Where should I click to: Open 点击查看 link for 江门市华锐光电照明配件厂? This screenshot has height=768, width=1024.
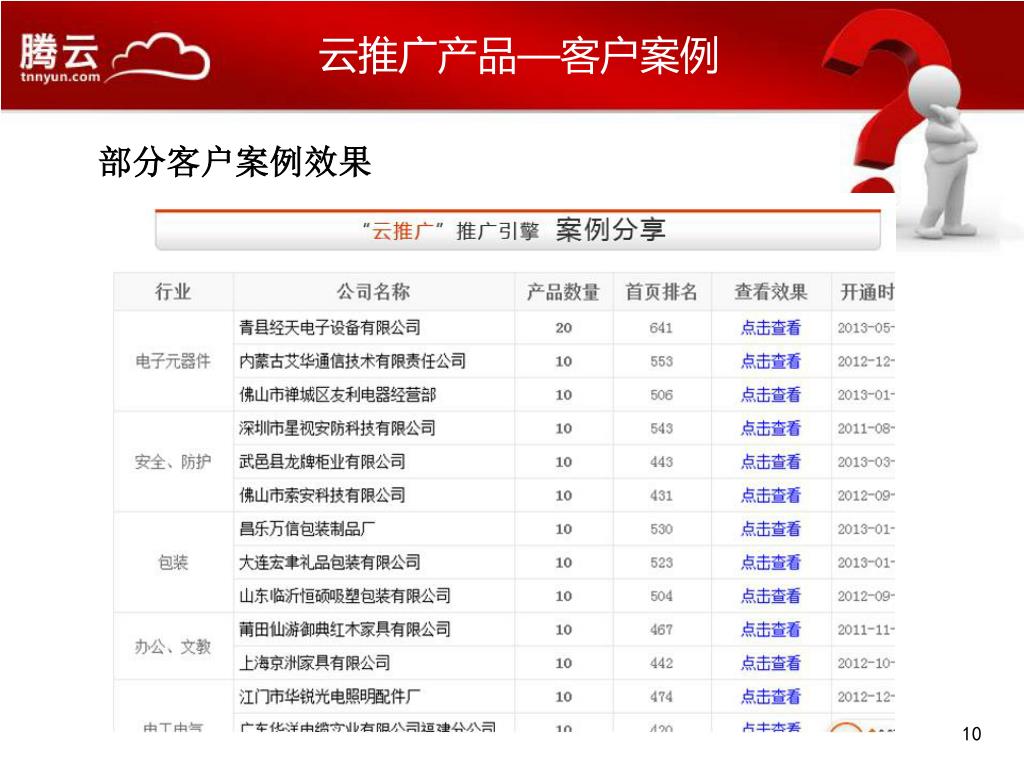tap(771, 697)
